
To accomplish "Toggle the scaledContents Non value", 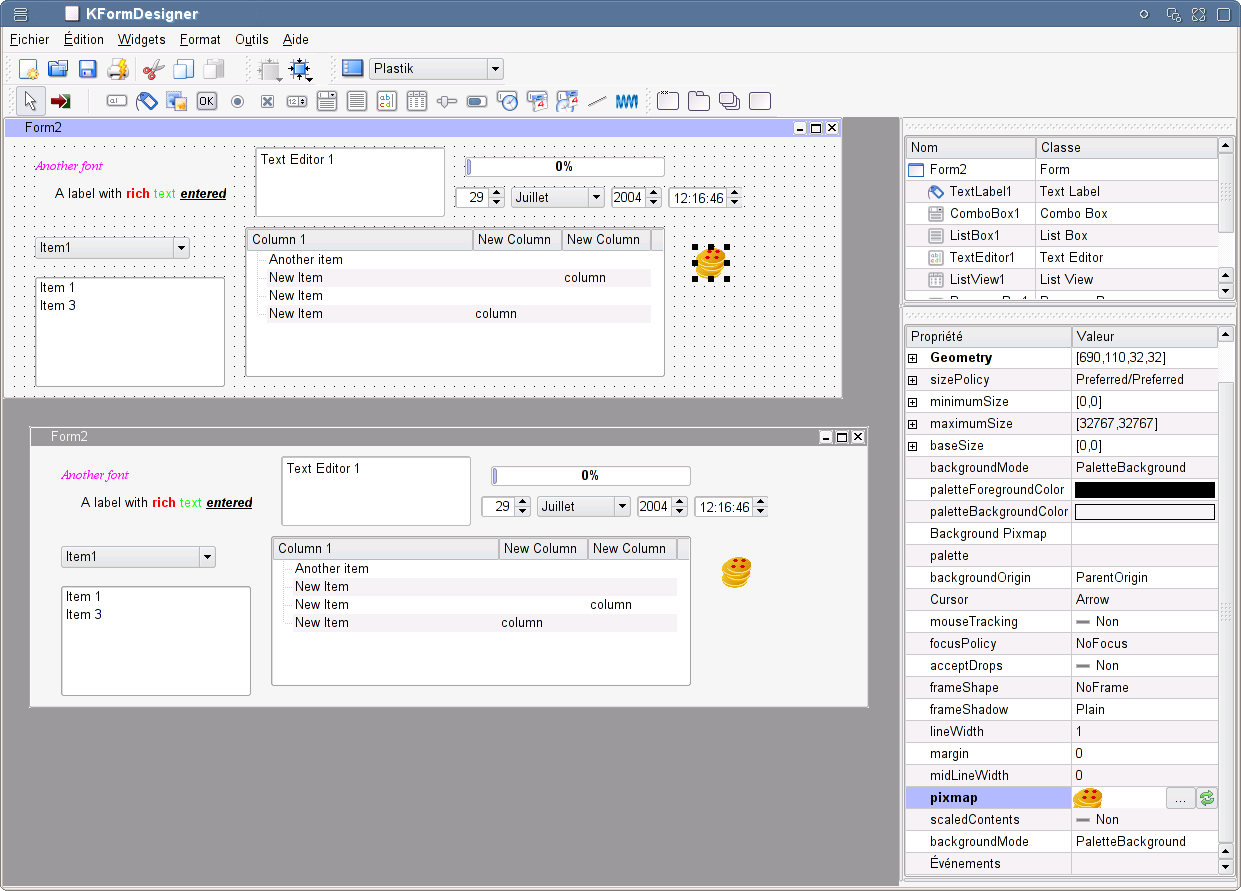I will [x=1097, y=819].
